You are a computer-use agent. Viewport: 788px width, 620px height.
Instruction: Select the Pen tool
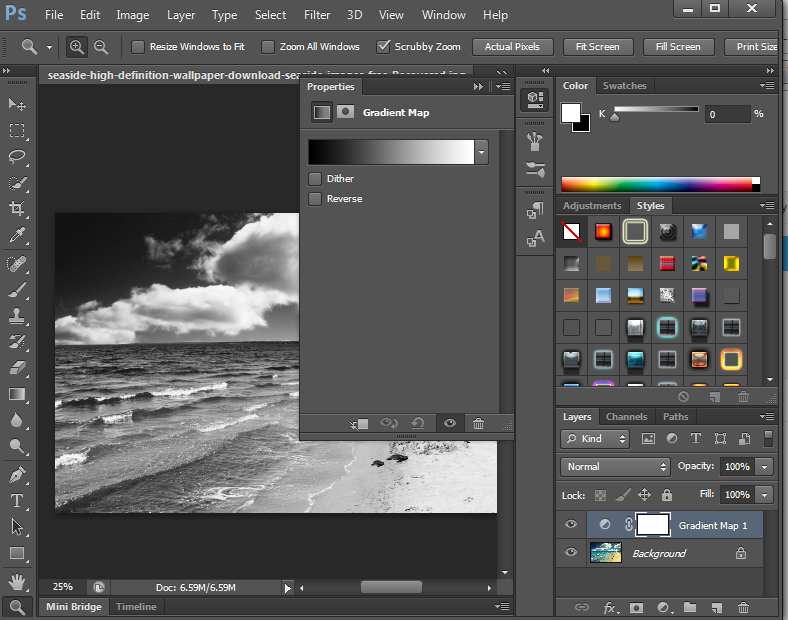(x=17, y=474)
